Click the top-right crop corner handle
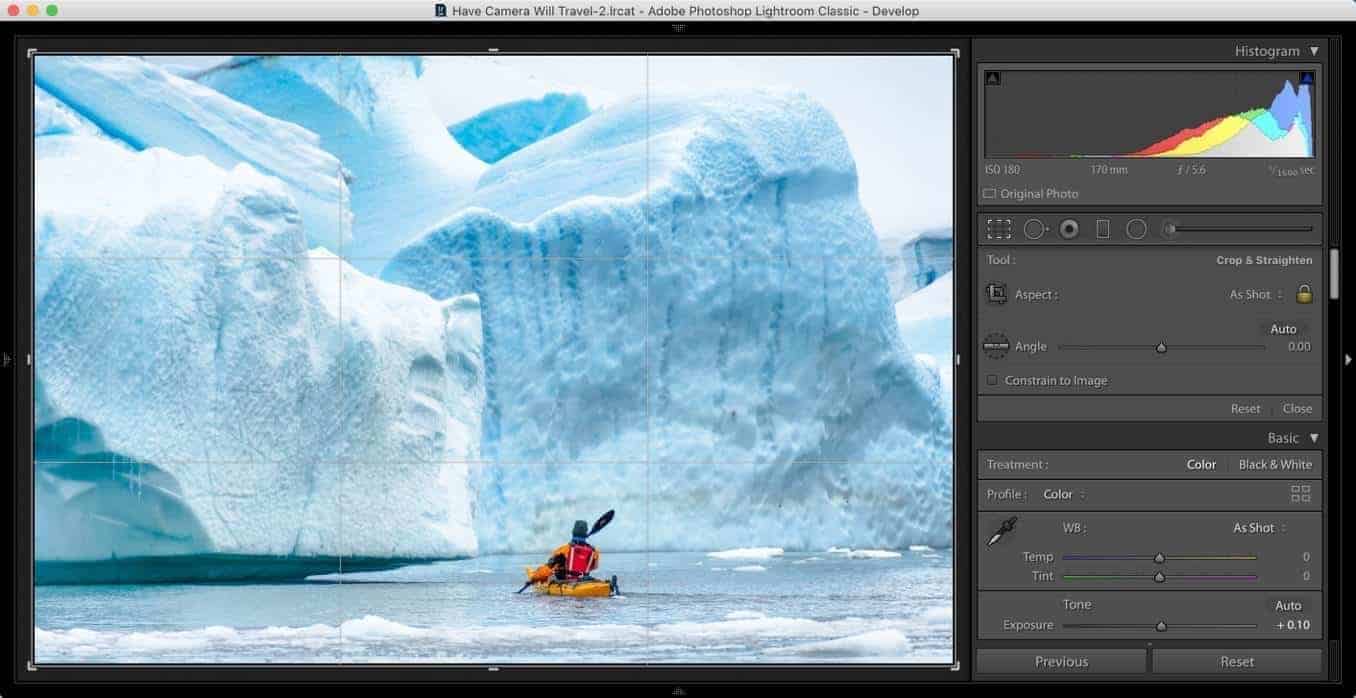1356x698 pixels. (x=955, y=53)
